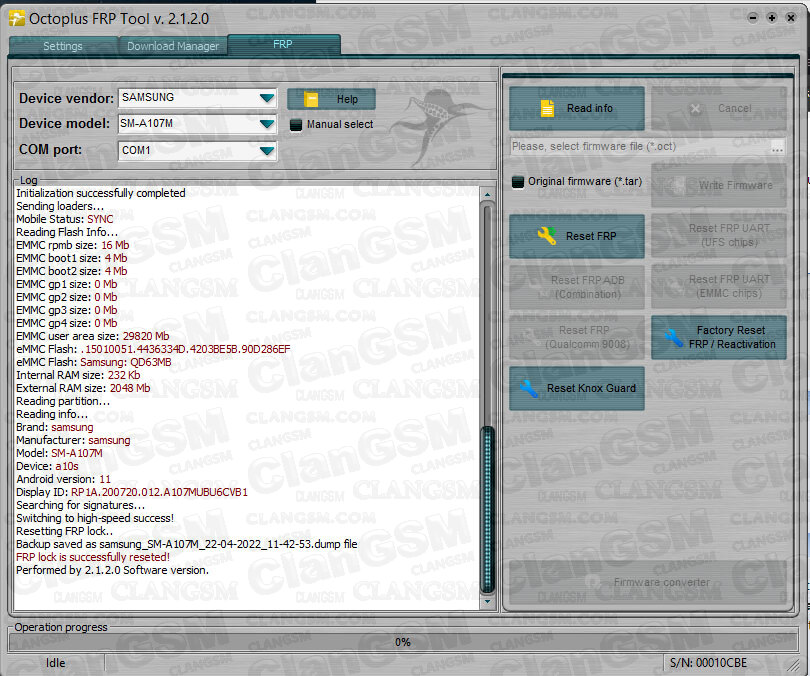Click the 'Model: SM-A107M' log line

pos(59,453)
